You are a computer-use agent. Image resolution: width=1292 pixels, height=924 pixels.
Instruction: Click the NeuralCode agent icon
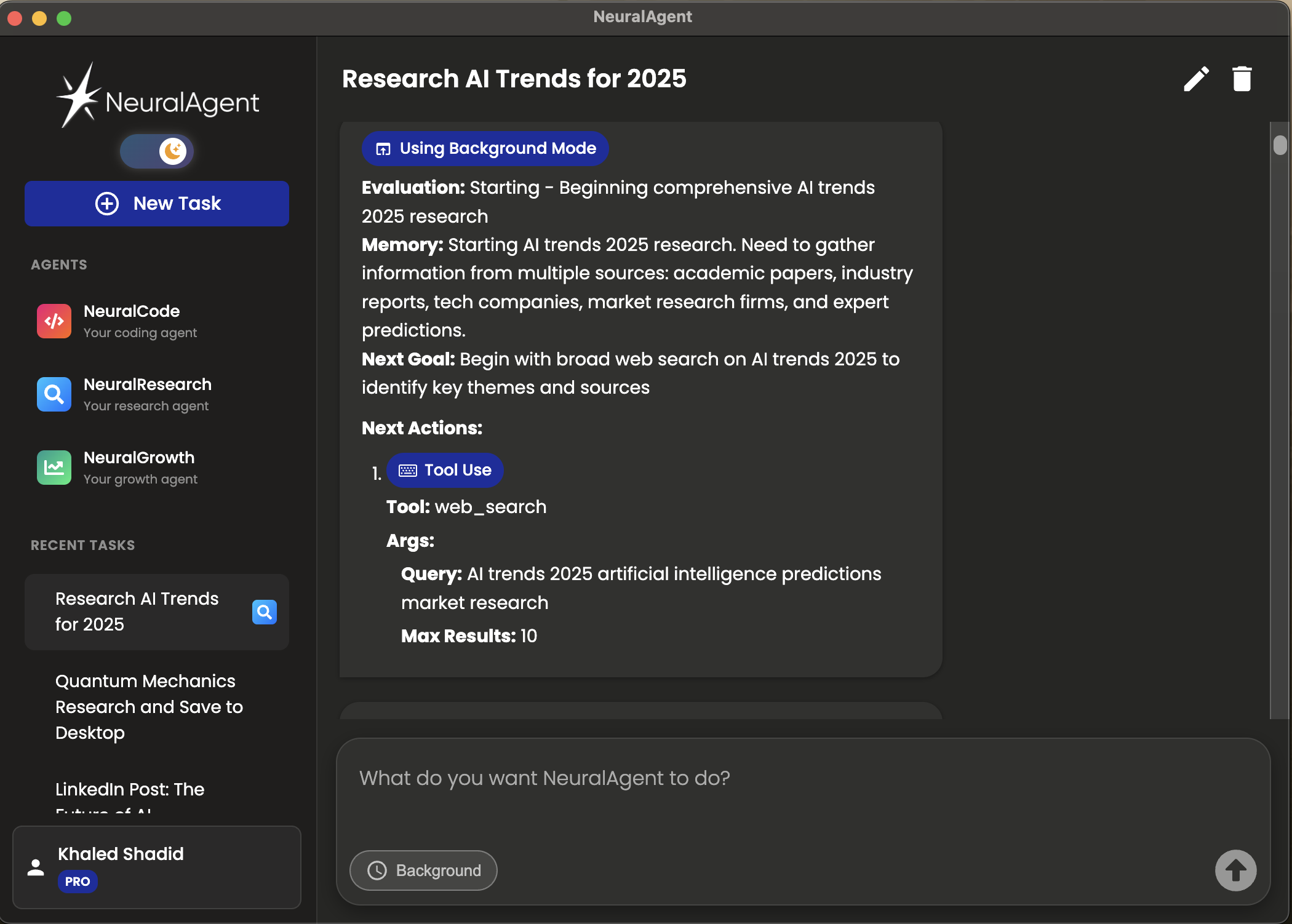54,321
